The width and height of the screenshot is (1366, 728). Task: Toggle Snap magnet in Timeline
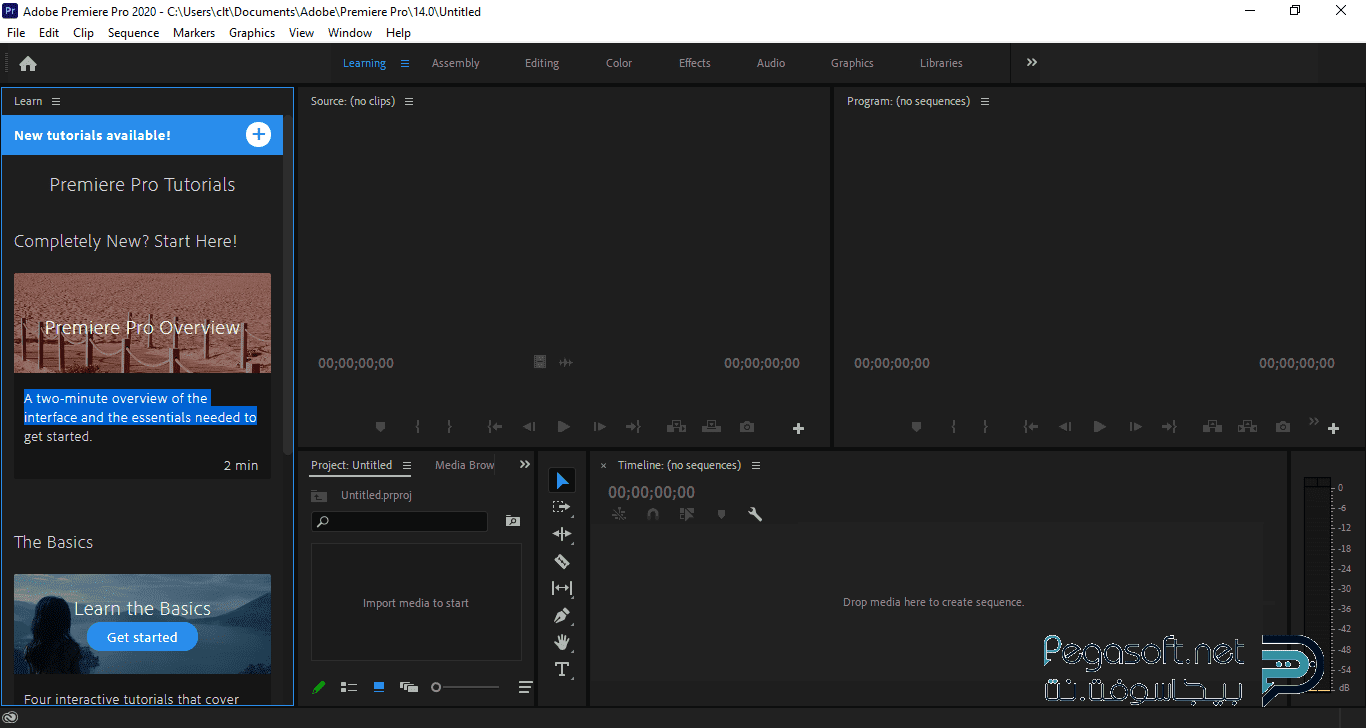point(653,514)
